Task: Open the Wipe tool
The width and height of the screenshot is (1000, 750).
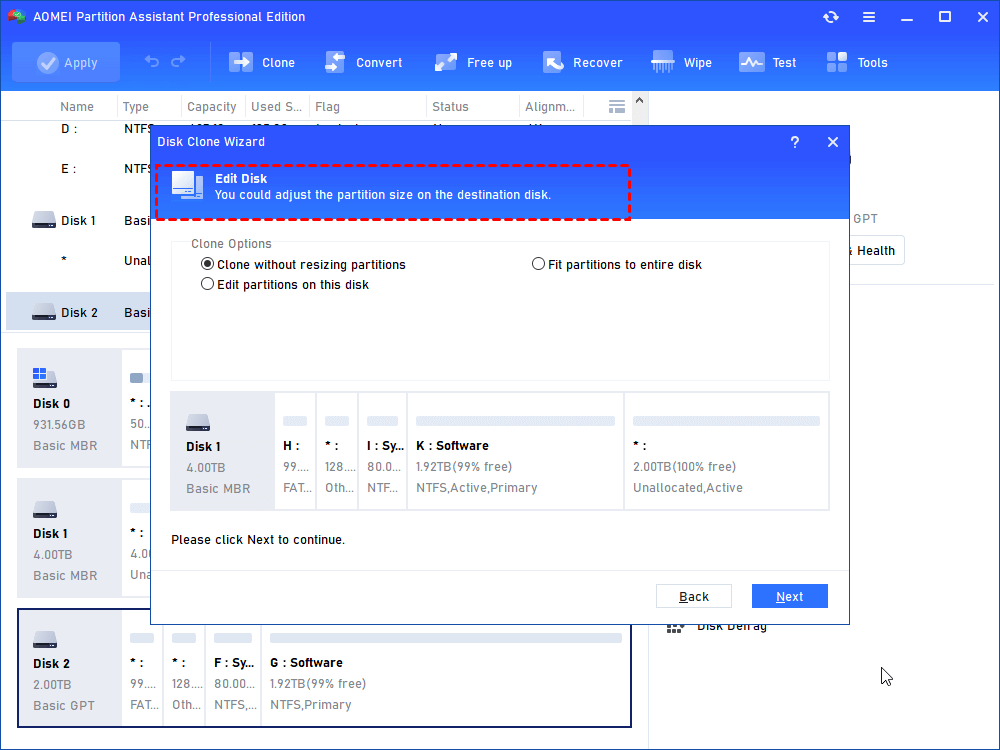Action: (681, 62)
